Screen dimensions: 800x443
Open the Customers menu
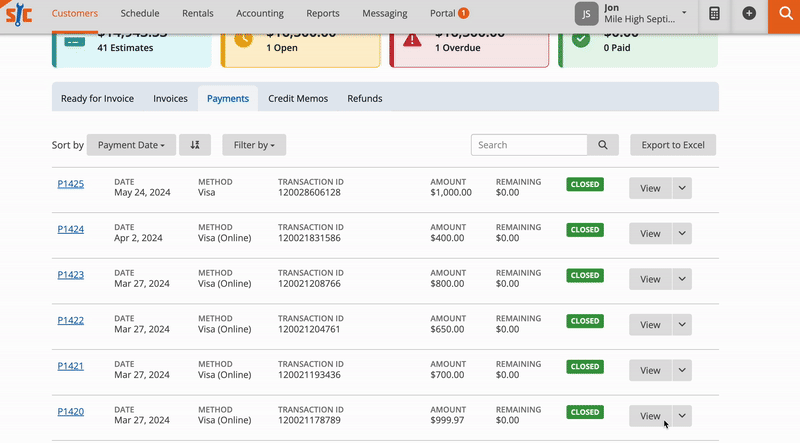point(74,13)
